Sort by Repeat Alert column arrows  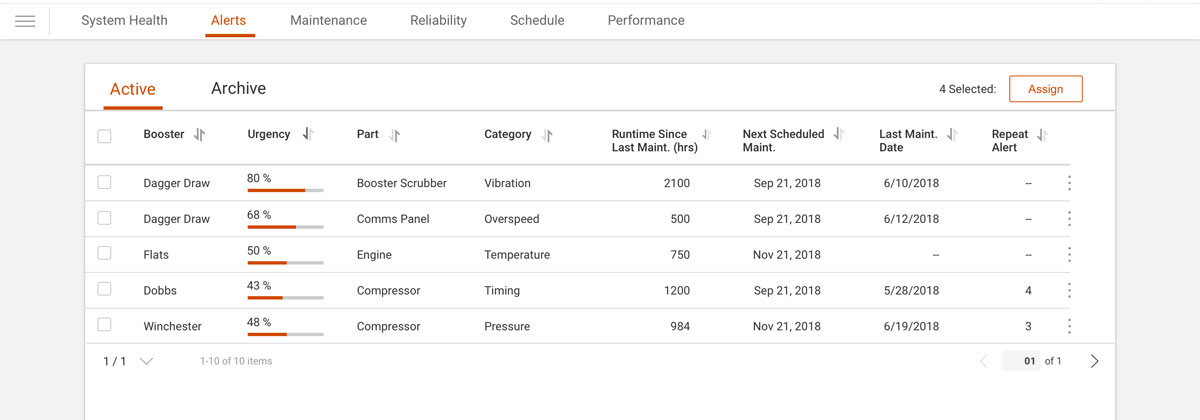[1042, 135]
